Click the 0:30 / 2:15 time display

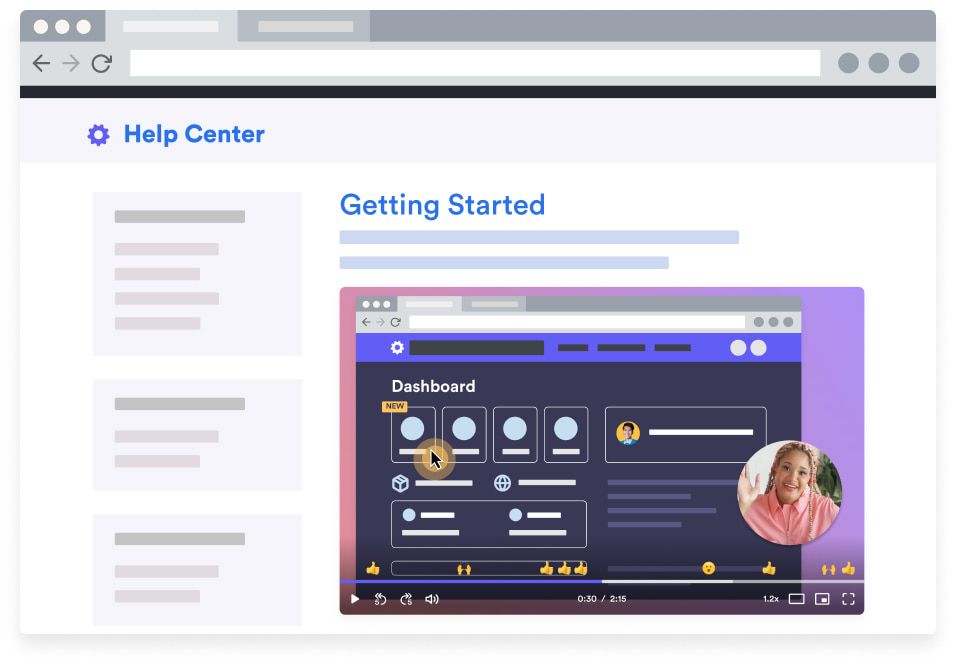[x=602, y=599]
